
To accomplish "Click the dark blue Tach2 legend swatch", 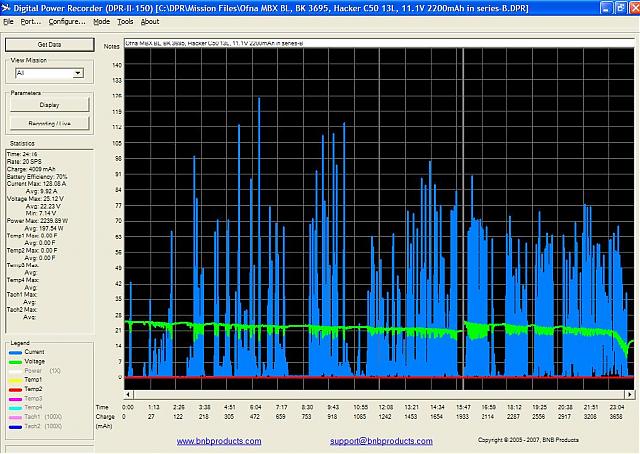I will [14, 426].
